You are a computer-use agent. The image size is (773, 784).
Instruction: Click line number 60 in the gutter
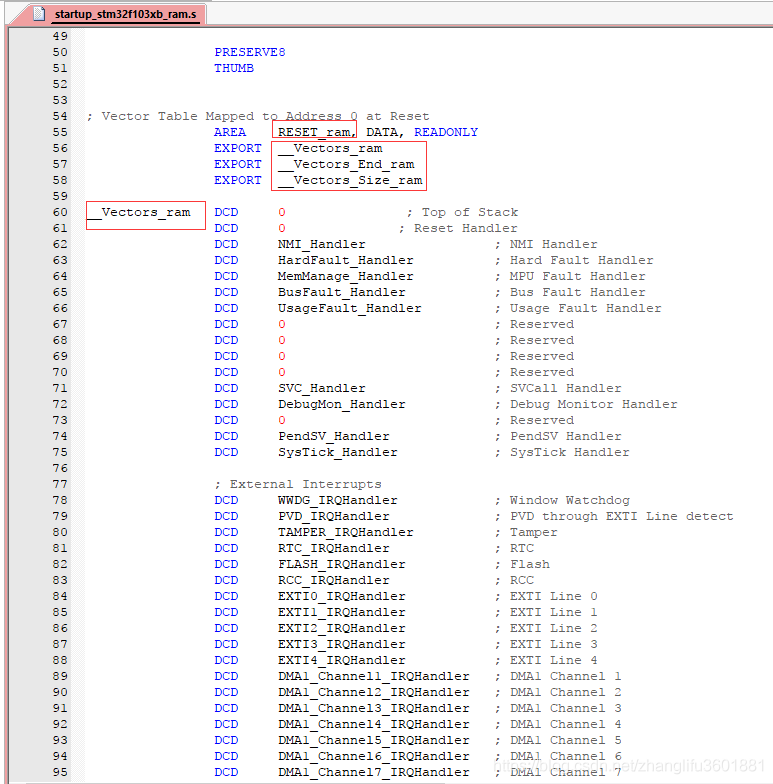(60, 212)
